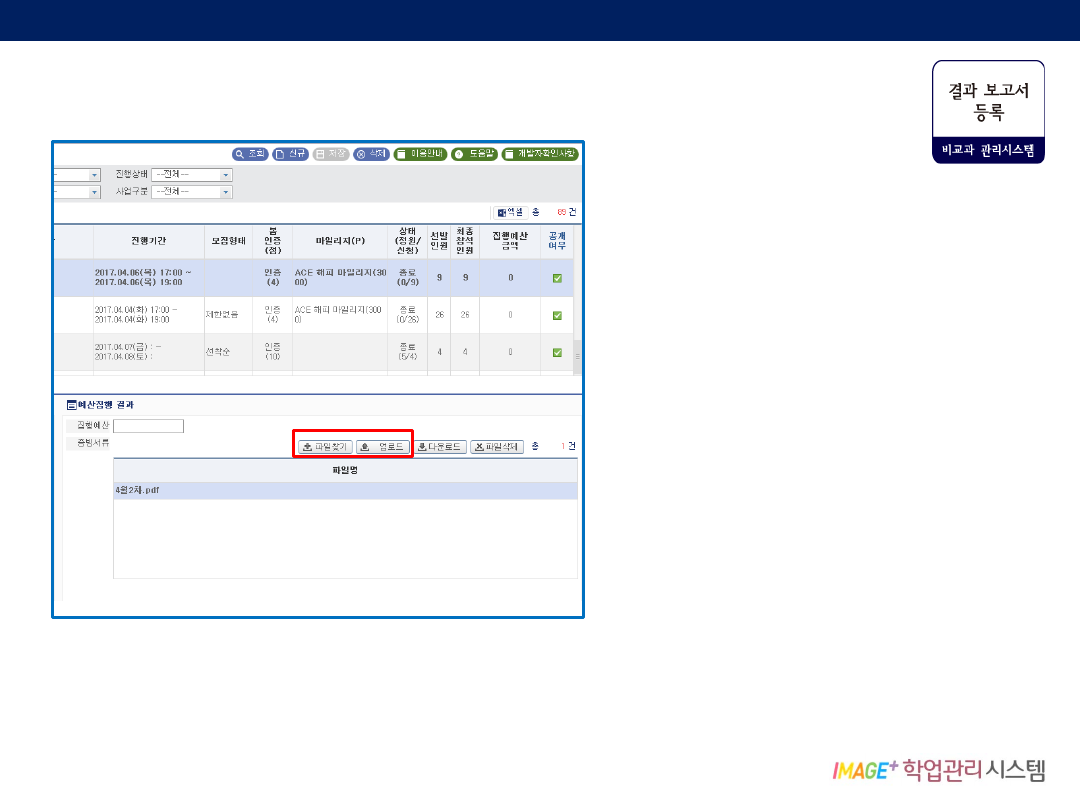Open the 사업구분 dropdown
Viewport: 1080px width, 810px height.
pyautogui.click(x=191, y=191)
